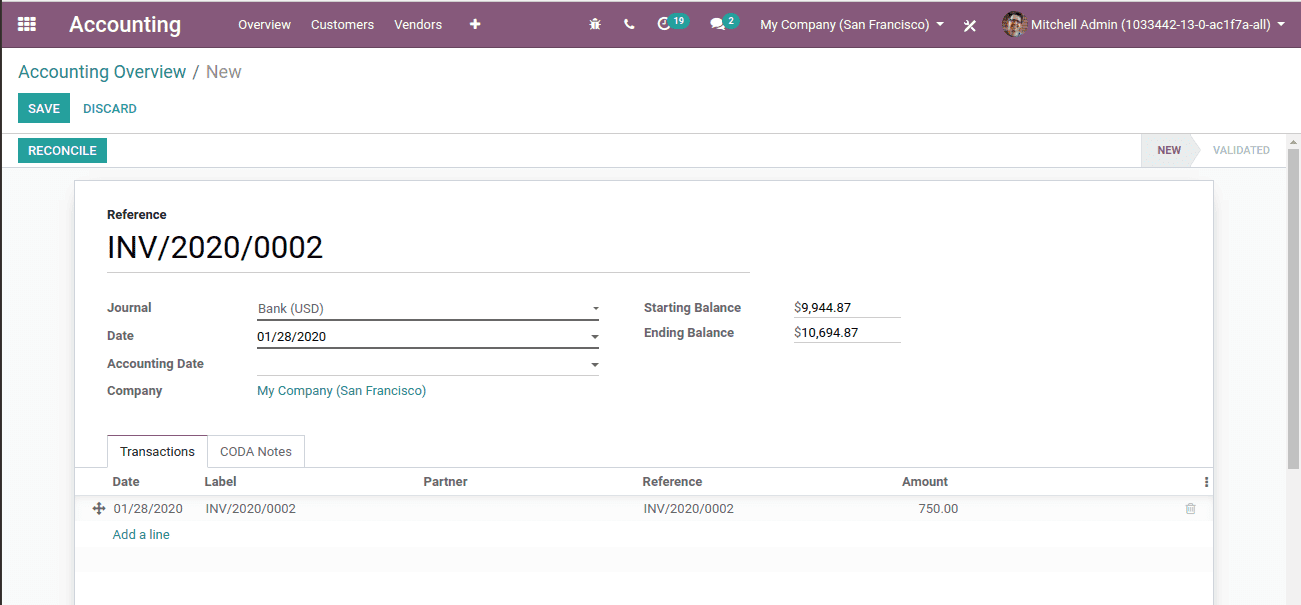Delete transaction line with trash icon
The height and width of the screenshot is (605, 1301).
[1190, 509]
